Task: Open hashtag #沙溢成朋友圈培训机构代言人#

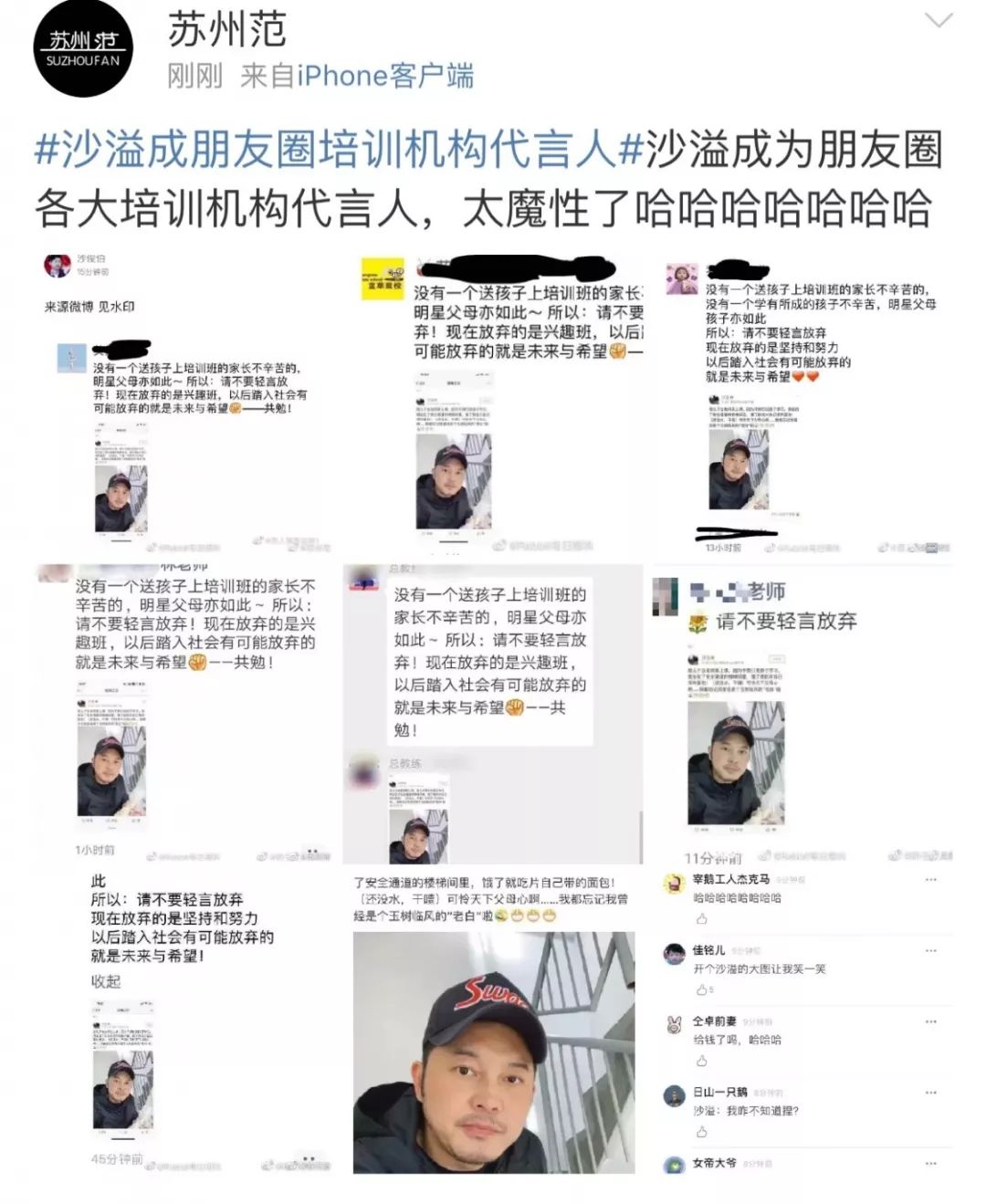Action: click(x=326, y=151)
